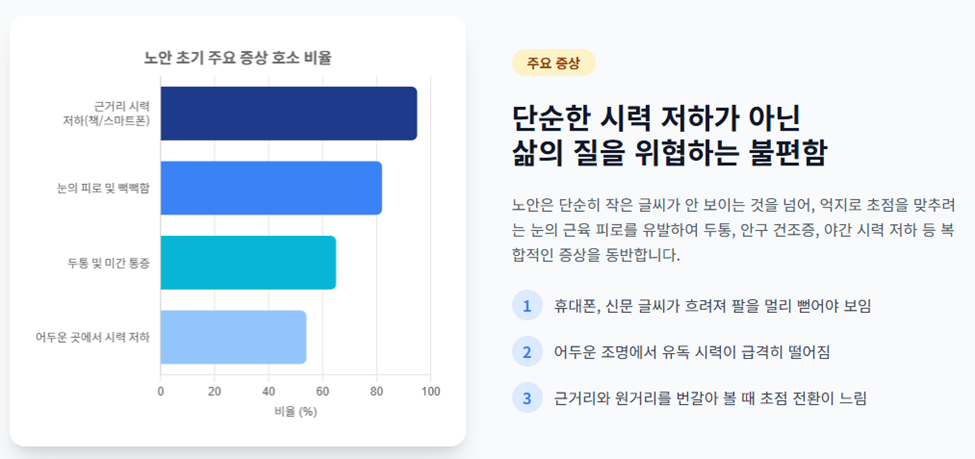Click the 어두운 곳에서 시력 저하 axis label

coord(93,337)
